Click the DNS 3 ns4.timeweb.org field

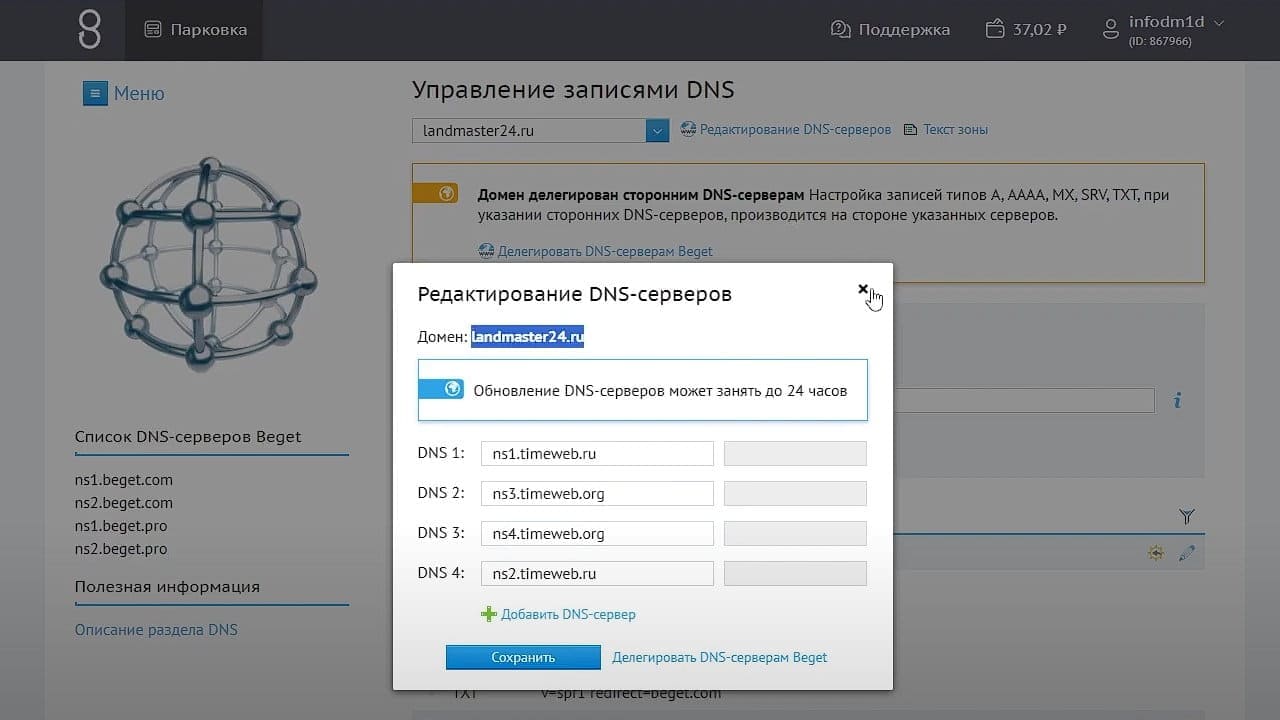click(597, 534)
